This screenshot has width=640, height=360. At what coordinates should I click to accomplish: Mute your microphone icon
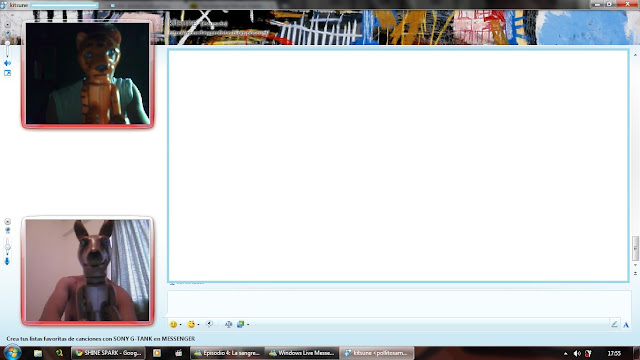(7, 262)
